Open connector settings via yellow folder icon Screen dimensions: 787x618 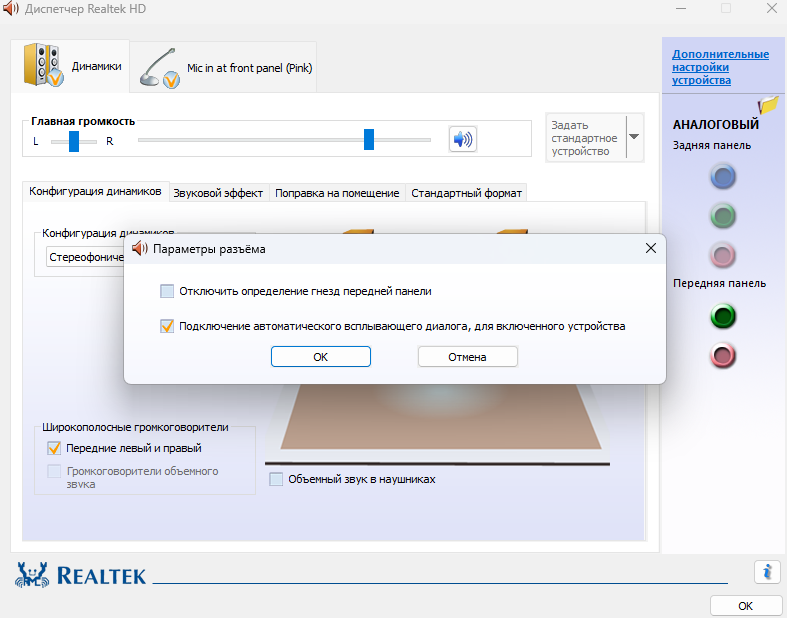768,105
